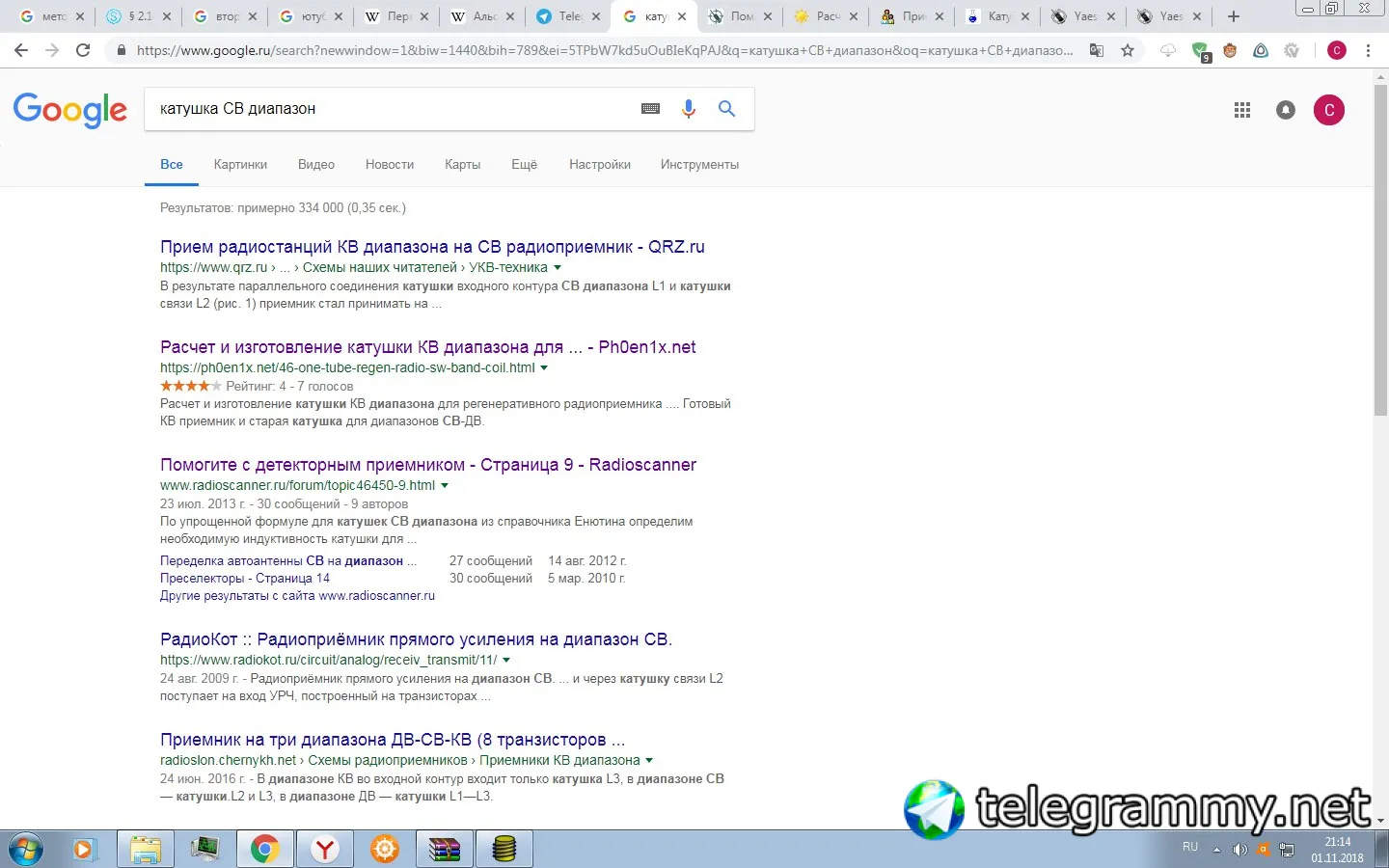Screen dimensions: 1389x868
Task: Open Инструменты search tools
Action: point(699,165)
